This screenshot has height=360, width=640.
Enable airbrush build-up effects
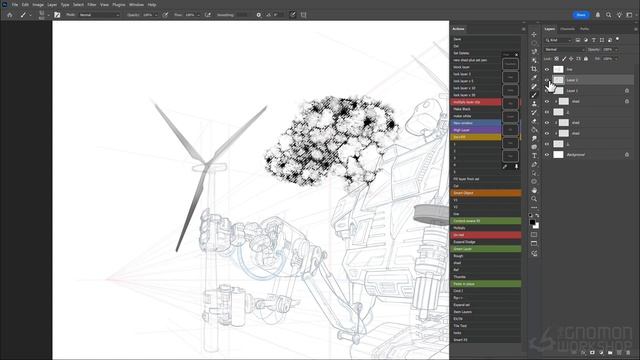(x=208, y=15)
